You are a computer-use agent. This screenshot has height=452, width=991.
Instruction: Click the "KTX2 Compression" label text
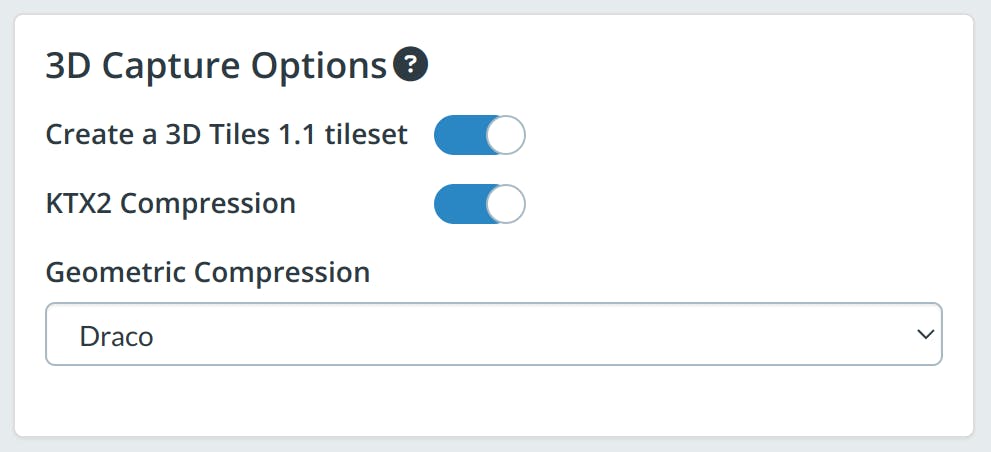click(171, 204)
